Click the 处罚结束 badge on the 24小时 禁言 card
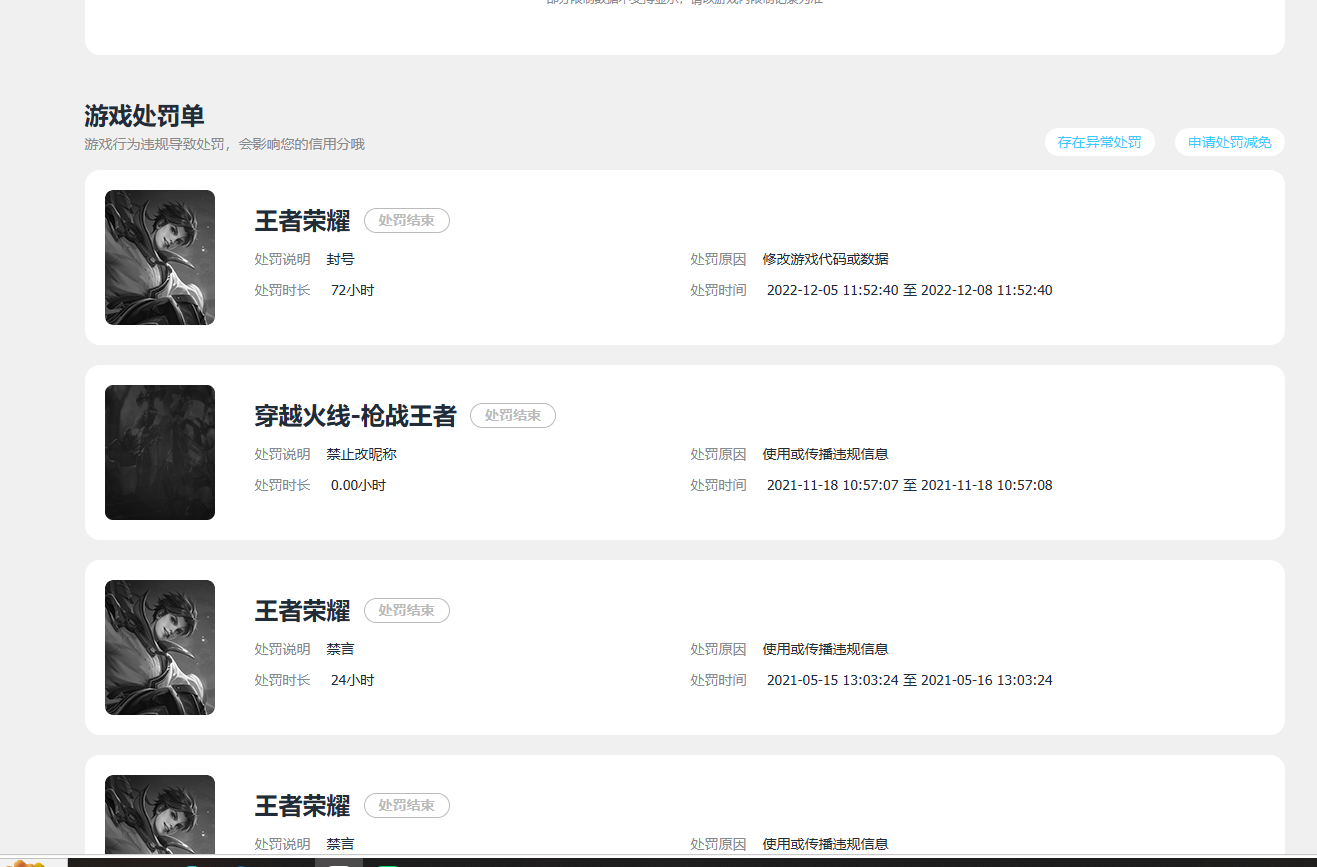This screenshot has width=1317, height=867. coord(407,610)
